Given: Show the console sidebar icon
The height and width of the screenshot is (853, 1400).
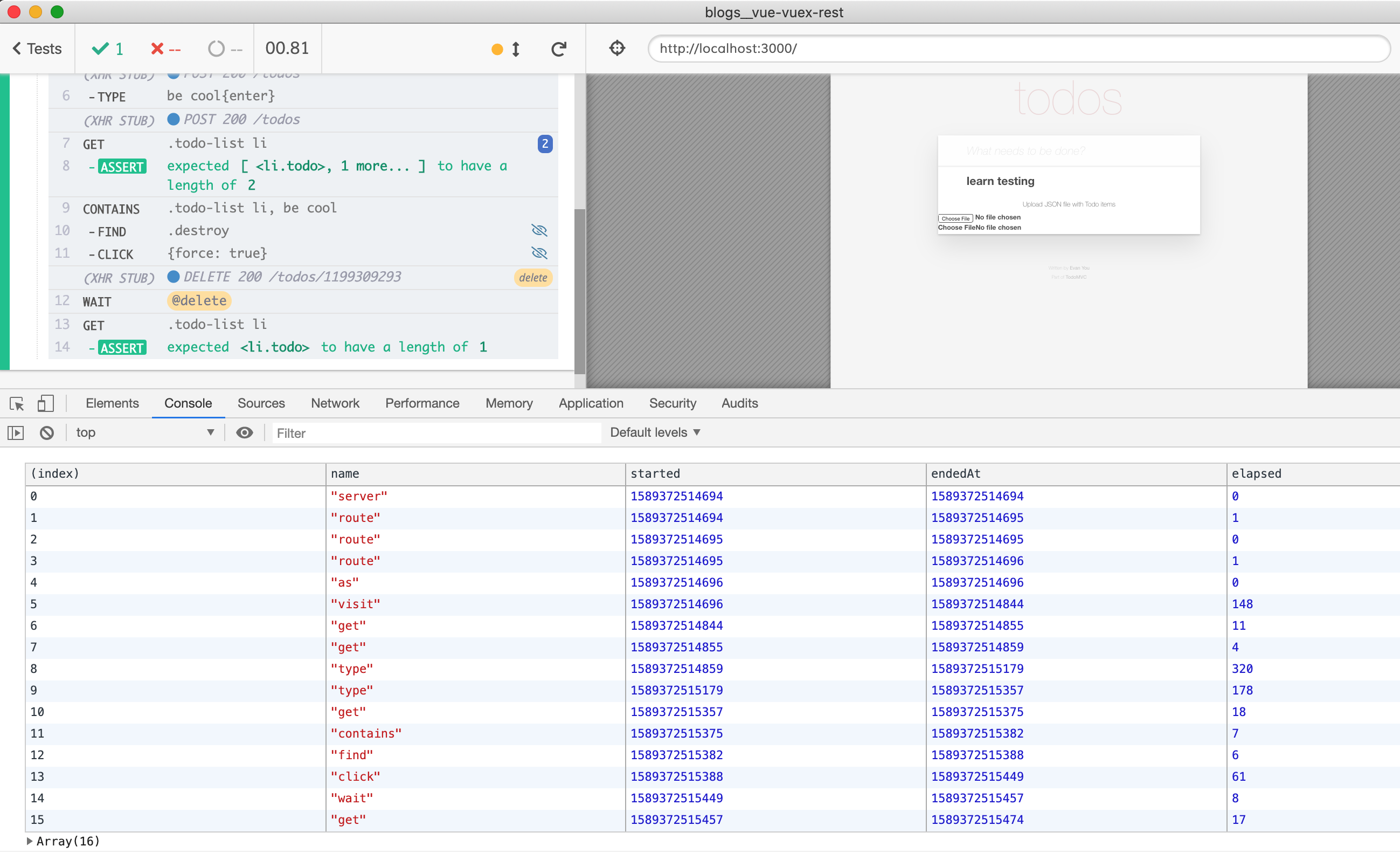Looking at the screenshot, I should coord(16,433).
